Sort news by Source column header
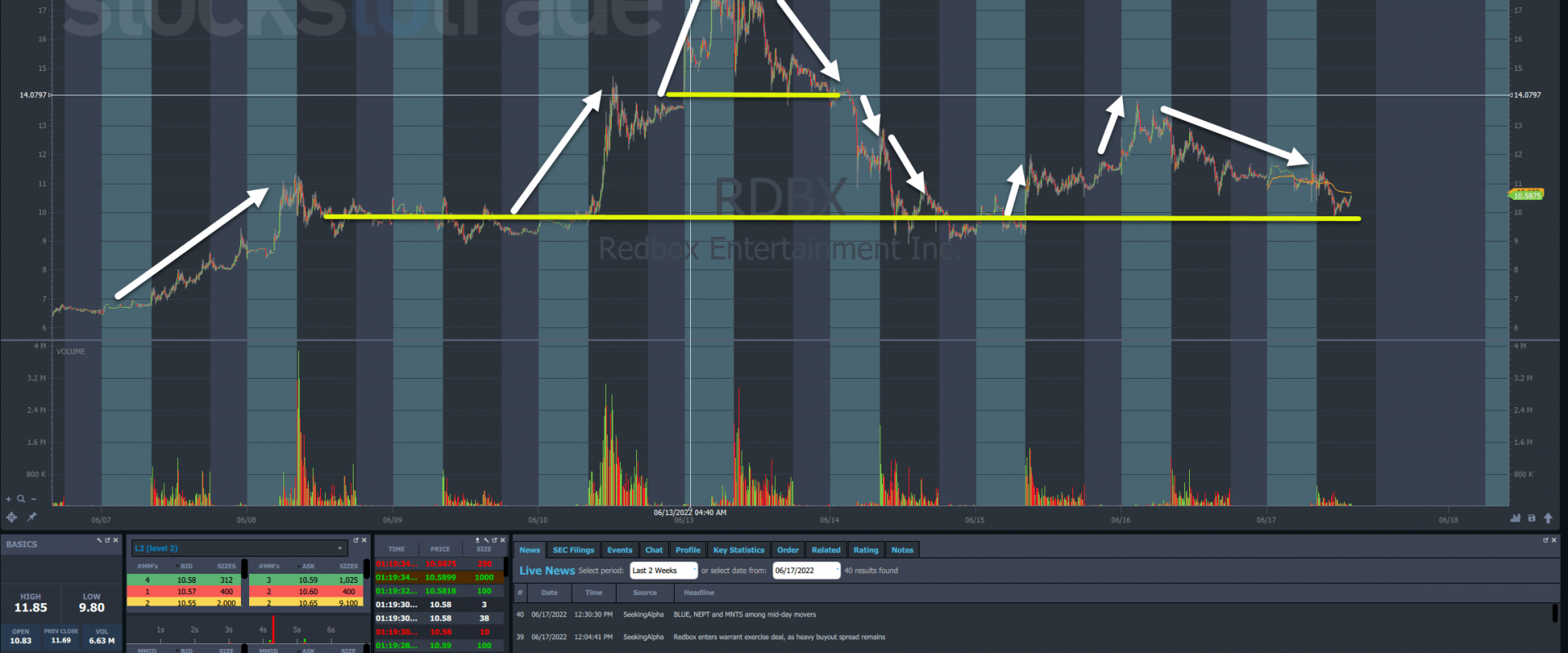 (644, 593)
